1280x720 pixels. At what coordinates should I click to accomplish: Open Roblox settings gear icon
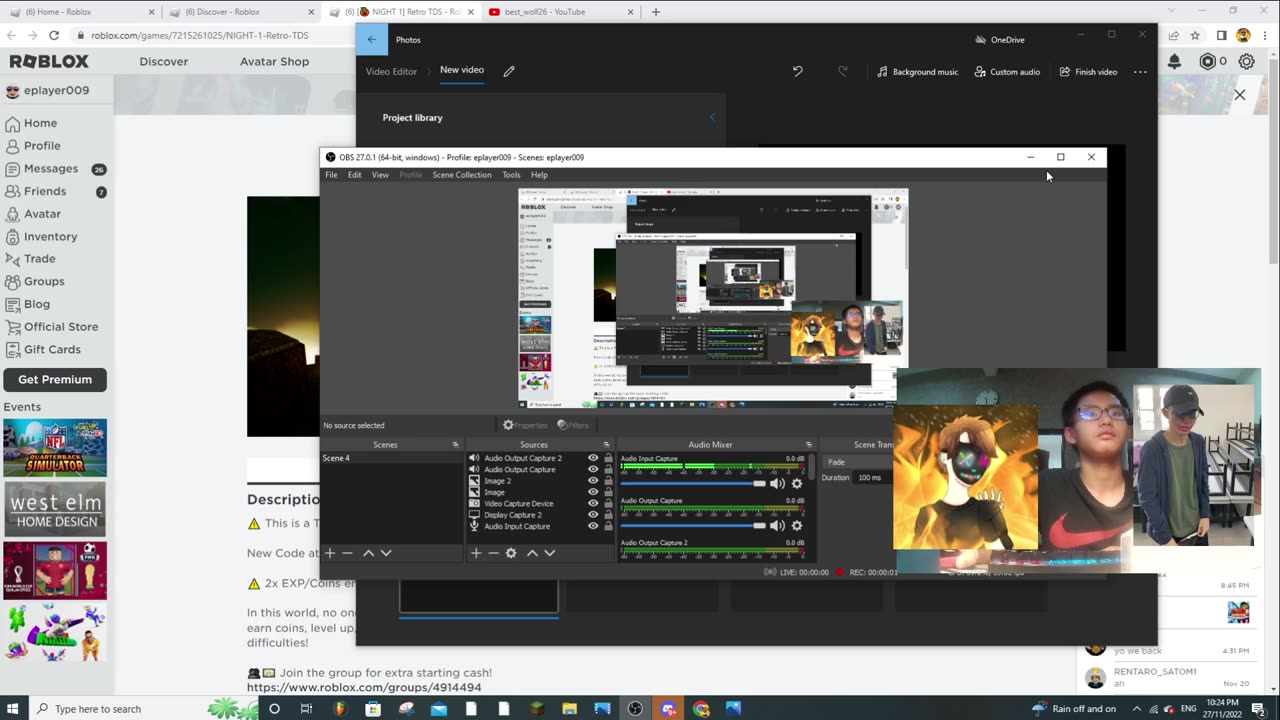[1246, 61]
